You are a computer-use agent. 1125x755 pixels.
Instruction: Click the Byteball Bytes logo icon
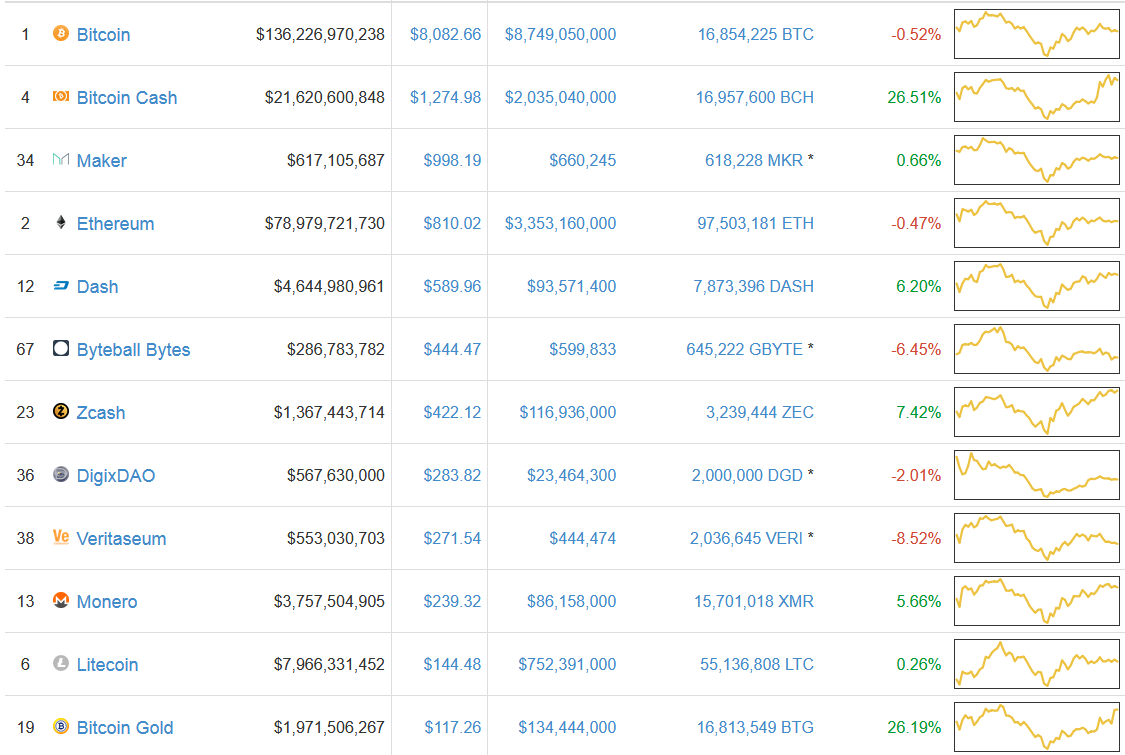(61, 349)
